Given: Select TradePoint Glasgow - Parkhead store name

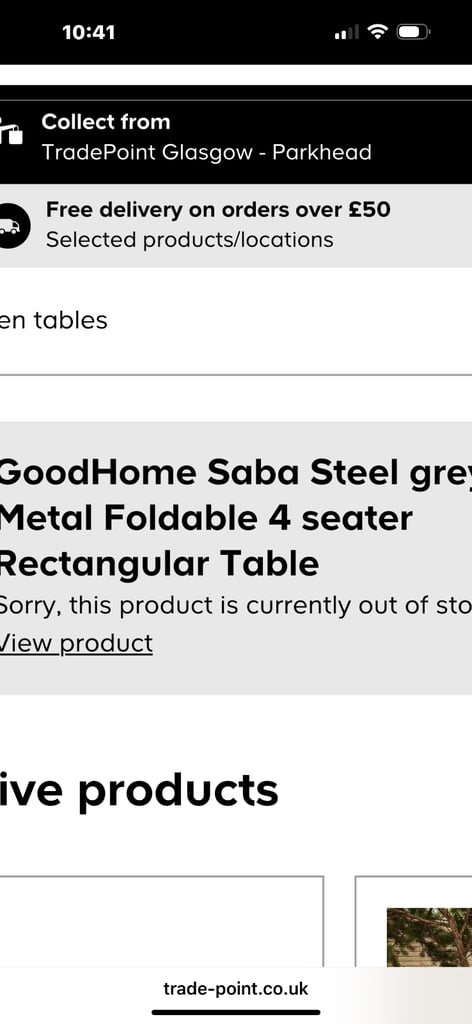Looking at the screenshot, I should (206, 152).
